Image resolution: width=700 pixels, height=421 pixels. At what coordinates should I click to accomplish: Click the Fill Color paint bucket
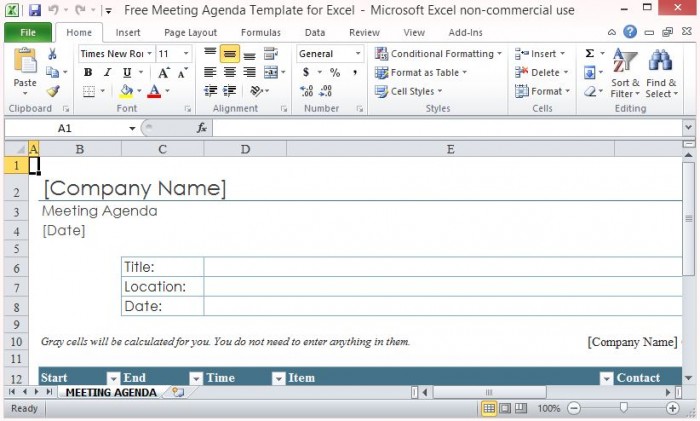click(x=126, y=91)
